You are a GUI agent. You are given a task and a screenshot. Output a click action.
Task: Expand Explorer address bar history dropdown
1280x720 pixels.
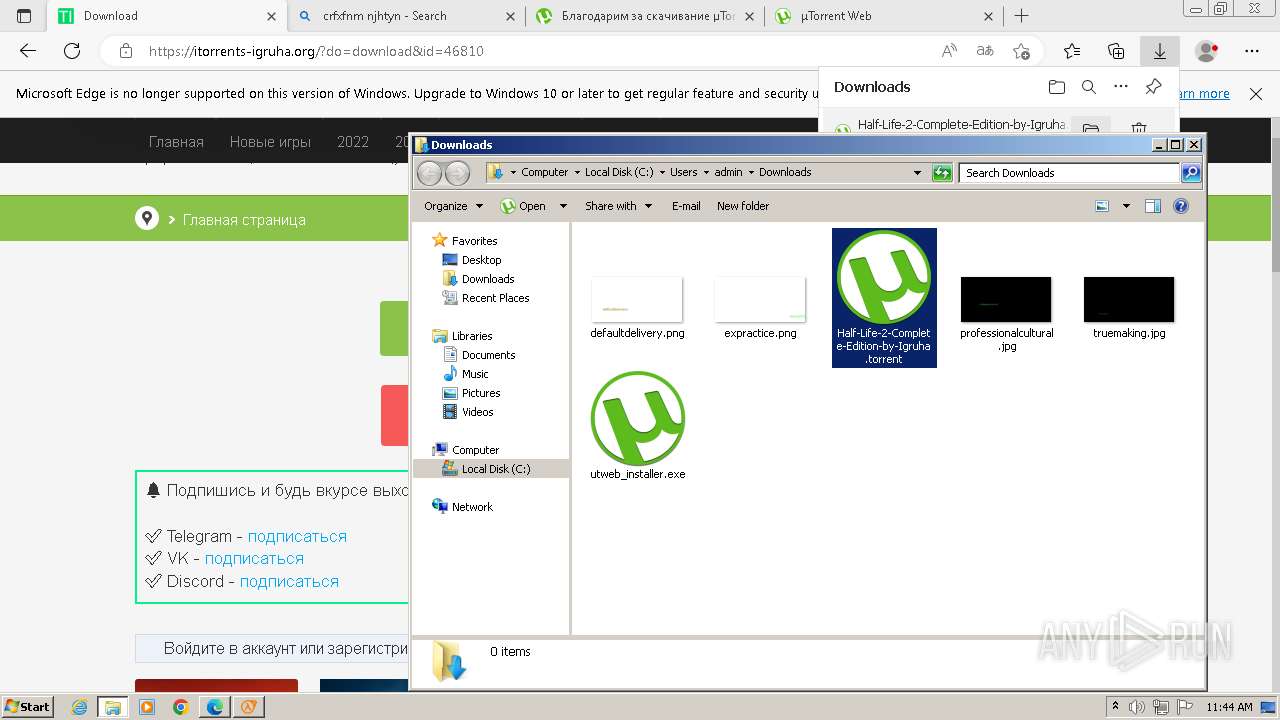(917, 172)
